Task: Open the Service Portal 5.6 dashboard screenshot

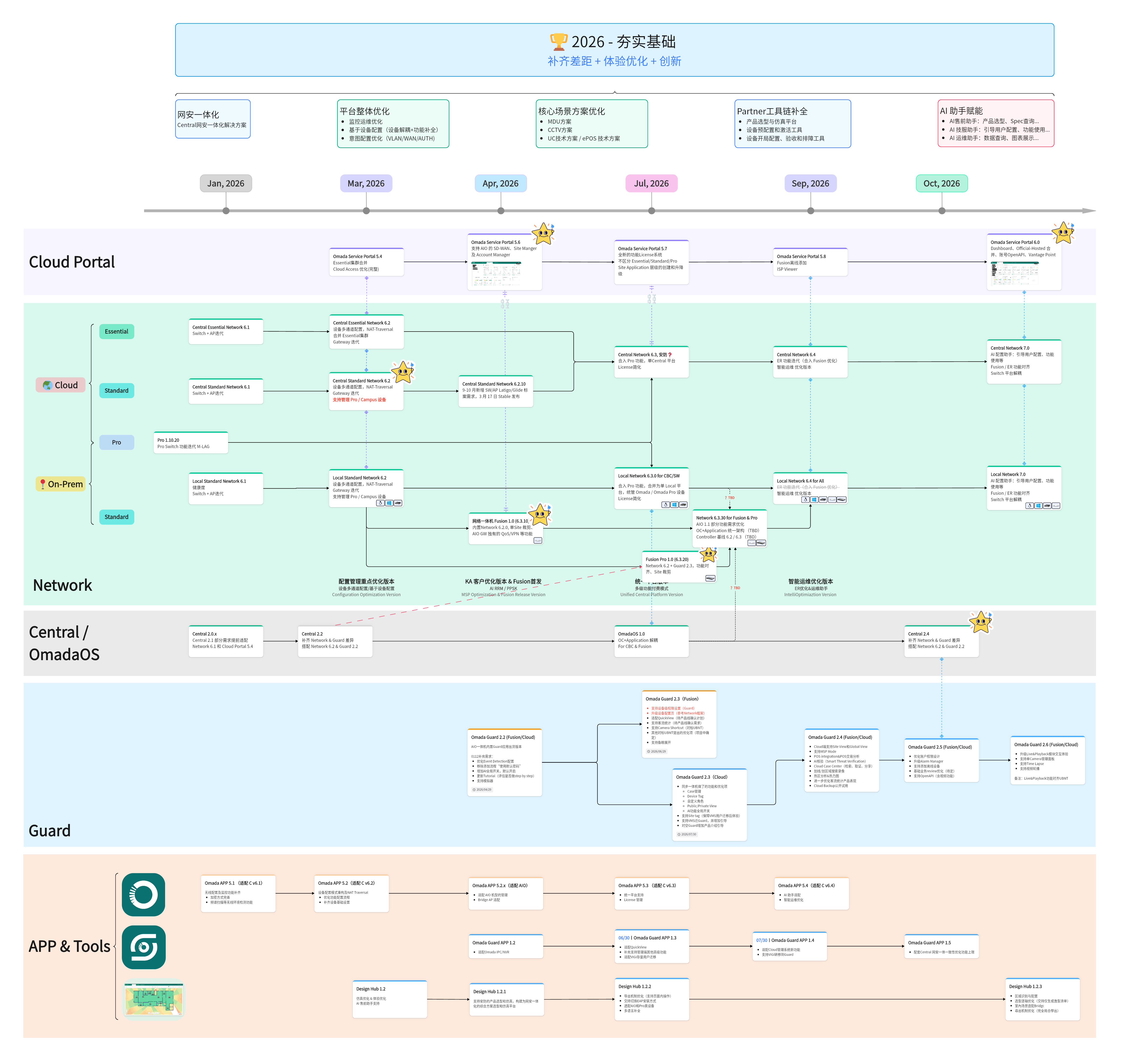Action: coord(496,274)
